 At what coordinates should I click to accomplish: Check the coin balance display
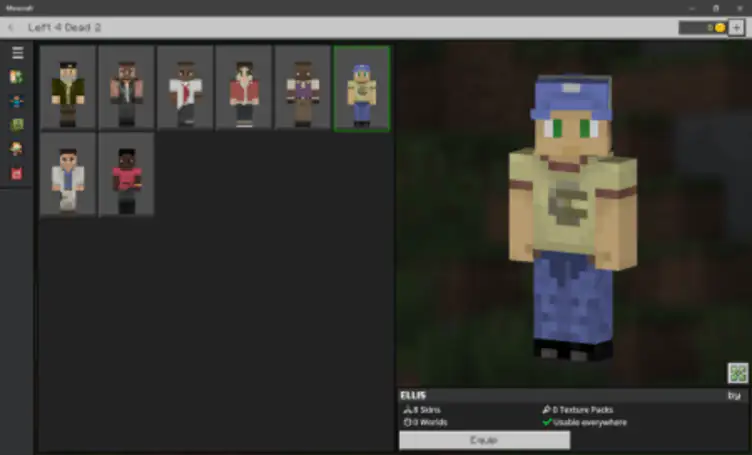tap(703, 28)
